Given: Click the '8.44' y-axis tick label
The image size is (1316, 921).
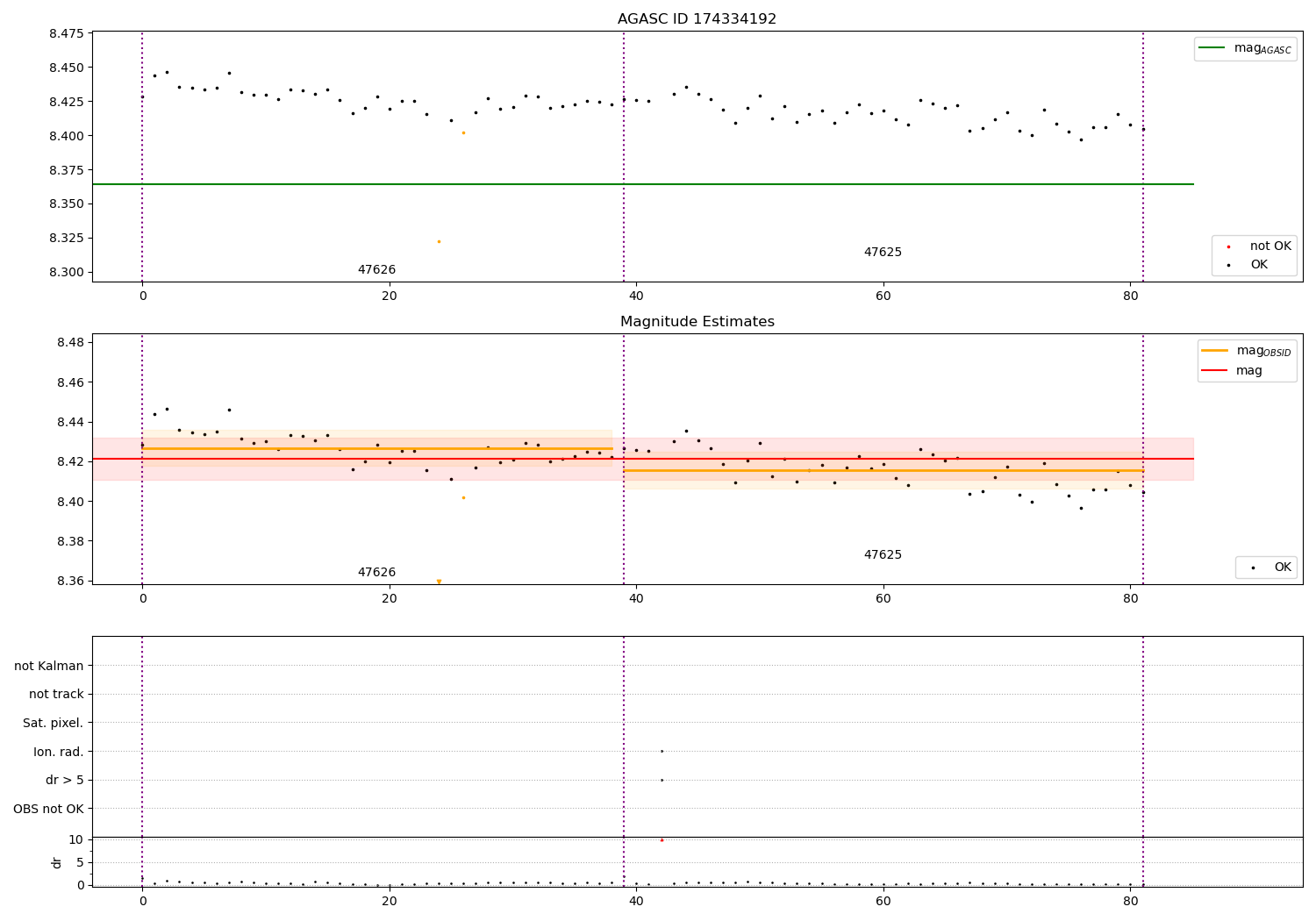Looking at the screenshot, I should (70, 423).
